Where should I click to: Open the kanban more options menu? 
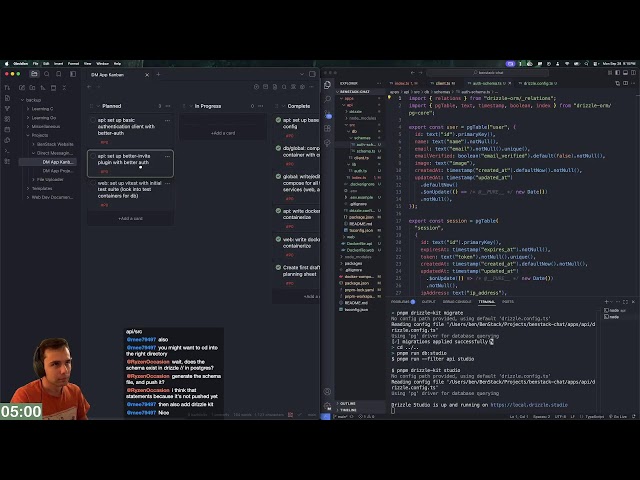[x=311, y=87]
